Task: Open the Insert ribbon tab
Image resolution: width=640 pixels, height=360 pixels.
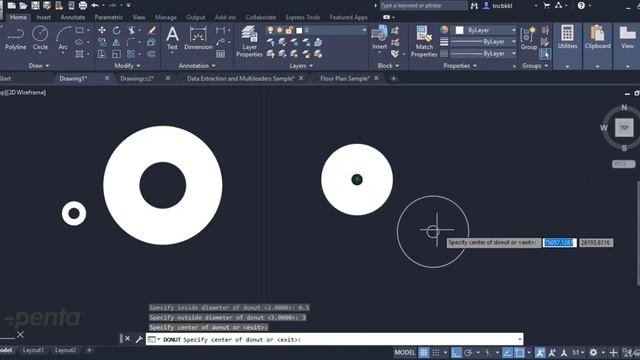Action: pyautogui.click(x=43, y=17)
